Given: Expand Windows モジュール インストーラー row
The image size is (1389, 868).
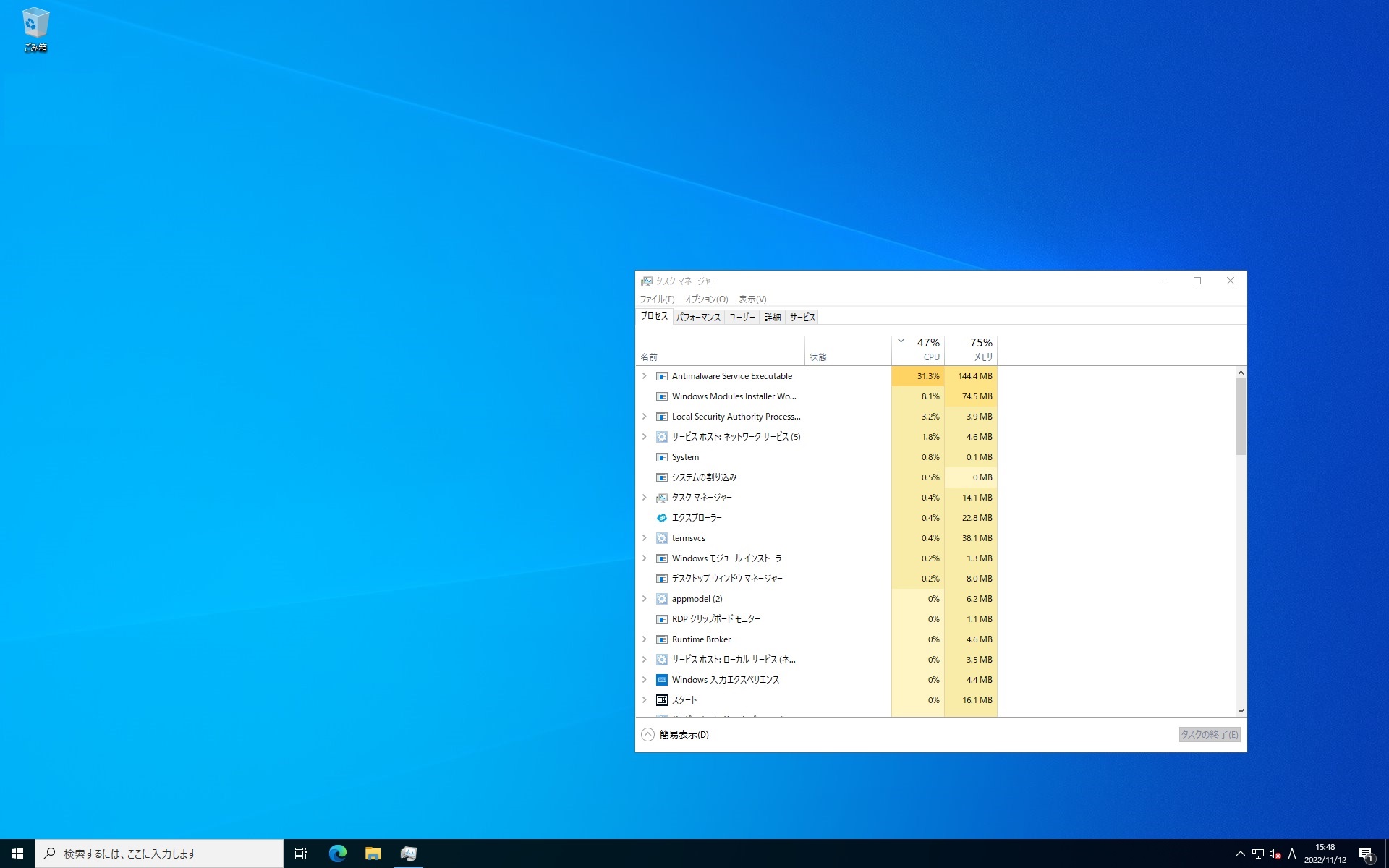Looking at the screenshot, I should coord(644,558).
